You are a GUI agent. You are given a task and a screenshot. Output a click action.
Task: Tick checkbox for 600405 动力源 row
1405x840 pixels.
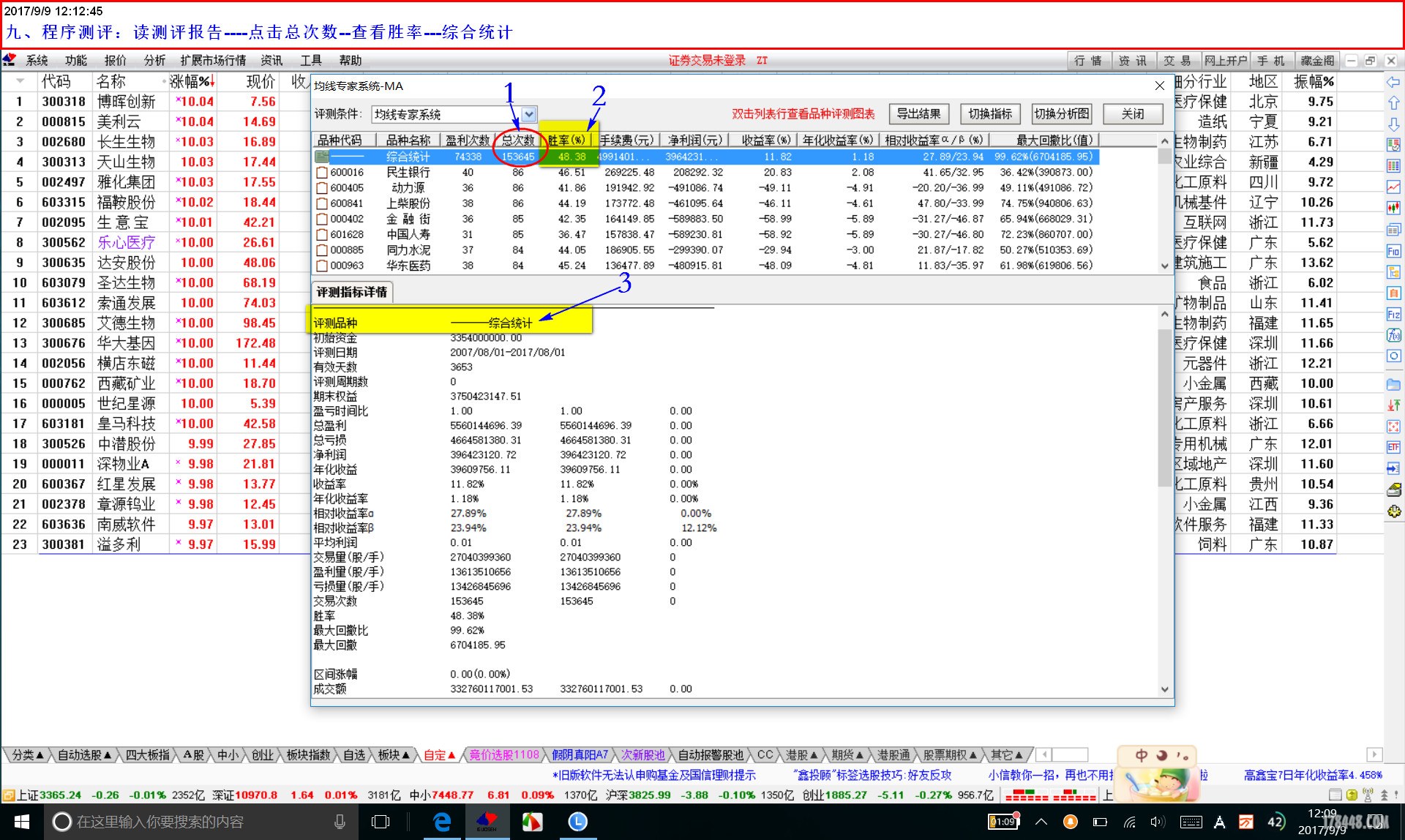click(321, 188)
